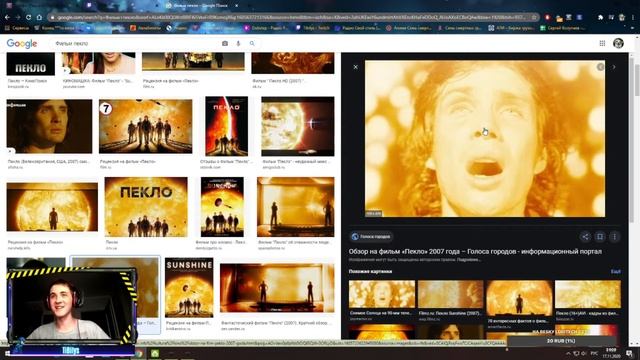
Task: Save the previewed image to collection
Action: coord(600,236)
